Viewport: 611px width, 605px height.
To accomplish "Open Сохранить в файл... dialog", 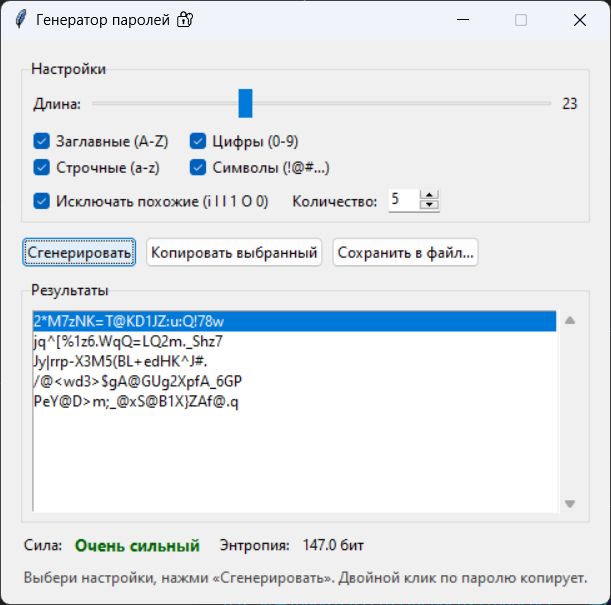I will pyautogui.click(x=405, y=253).
